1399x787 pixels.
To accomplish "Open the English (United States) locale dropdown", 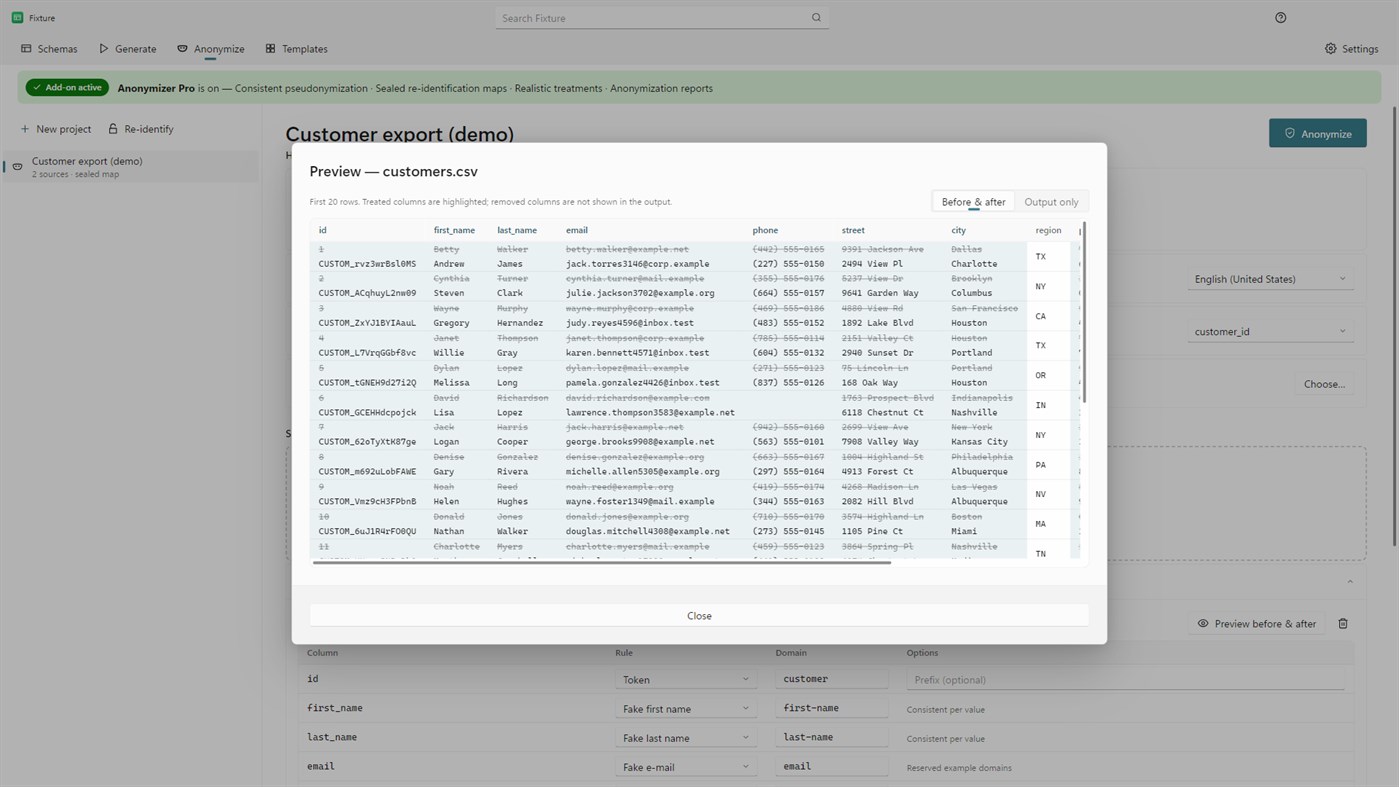I will pyautogui.click(x=1270, y=279).
